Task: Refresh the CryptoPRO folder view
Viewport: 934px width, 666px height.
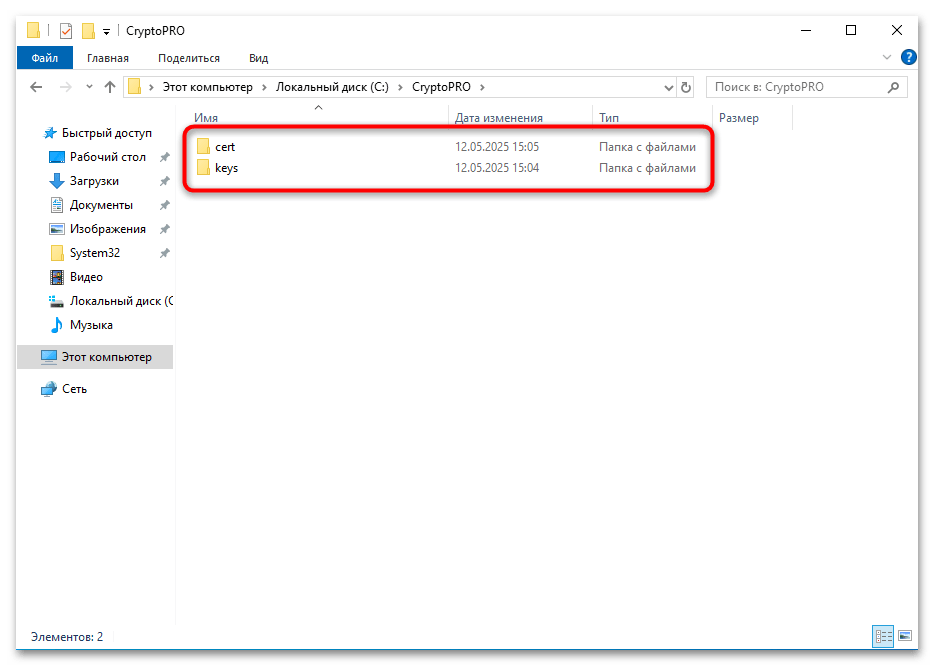Action: point(685,87)
